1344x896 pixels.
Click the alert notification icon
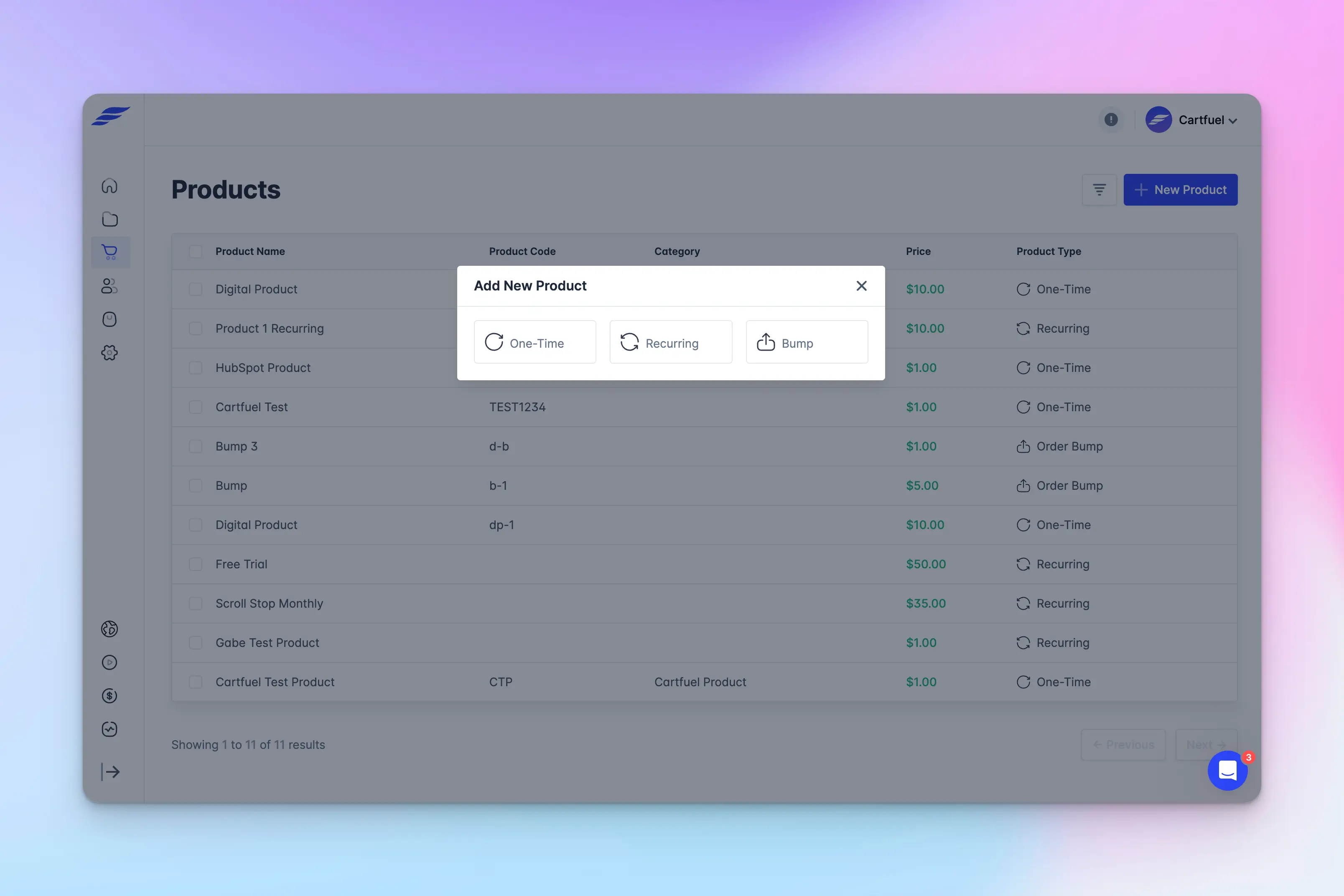(1111, 120)
